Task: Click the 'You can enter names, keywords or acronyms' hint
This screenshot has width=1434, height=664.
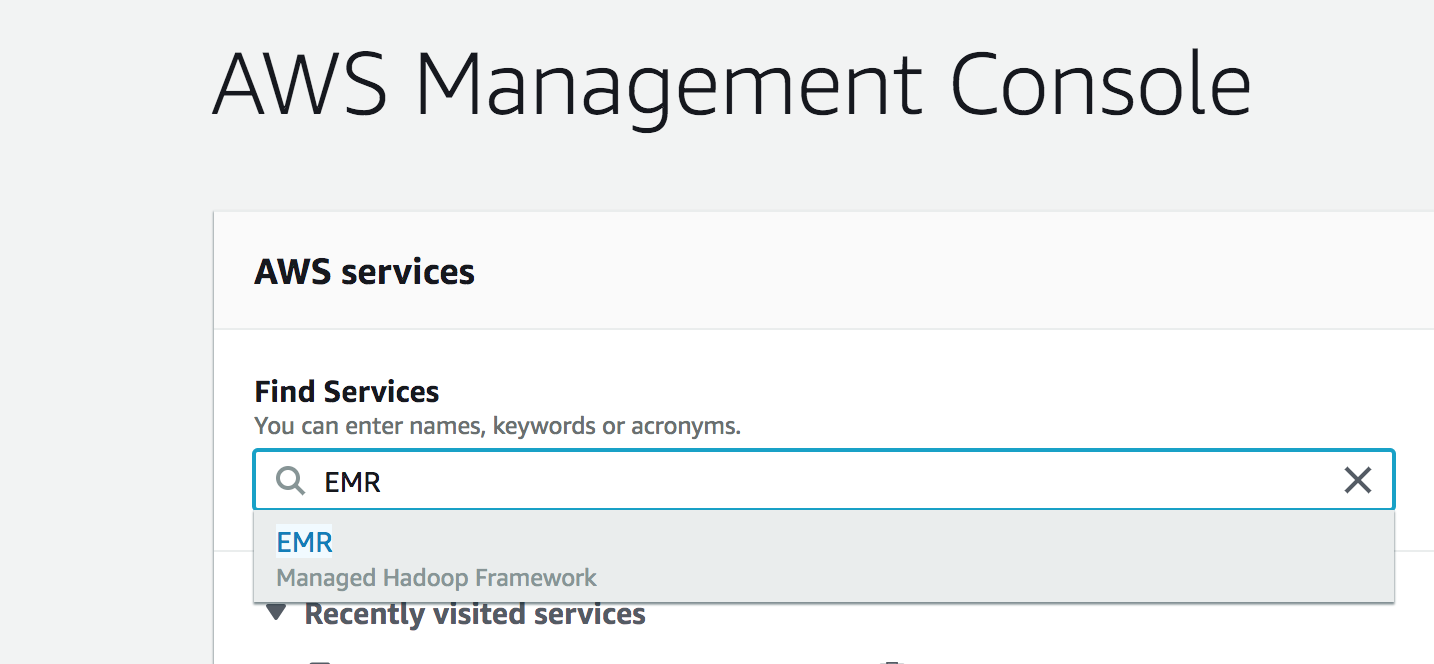Action: point(497,426)
